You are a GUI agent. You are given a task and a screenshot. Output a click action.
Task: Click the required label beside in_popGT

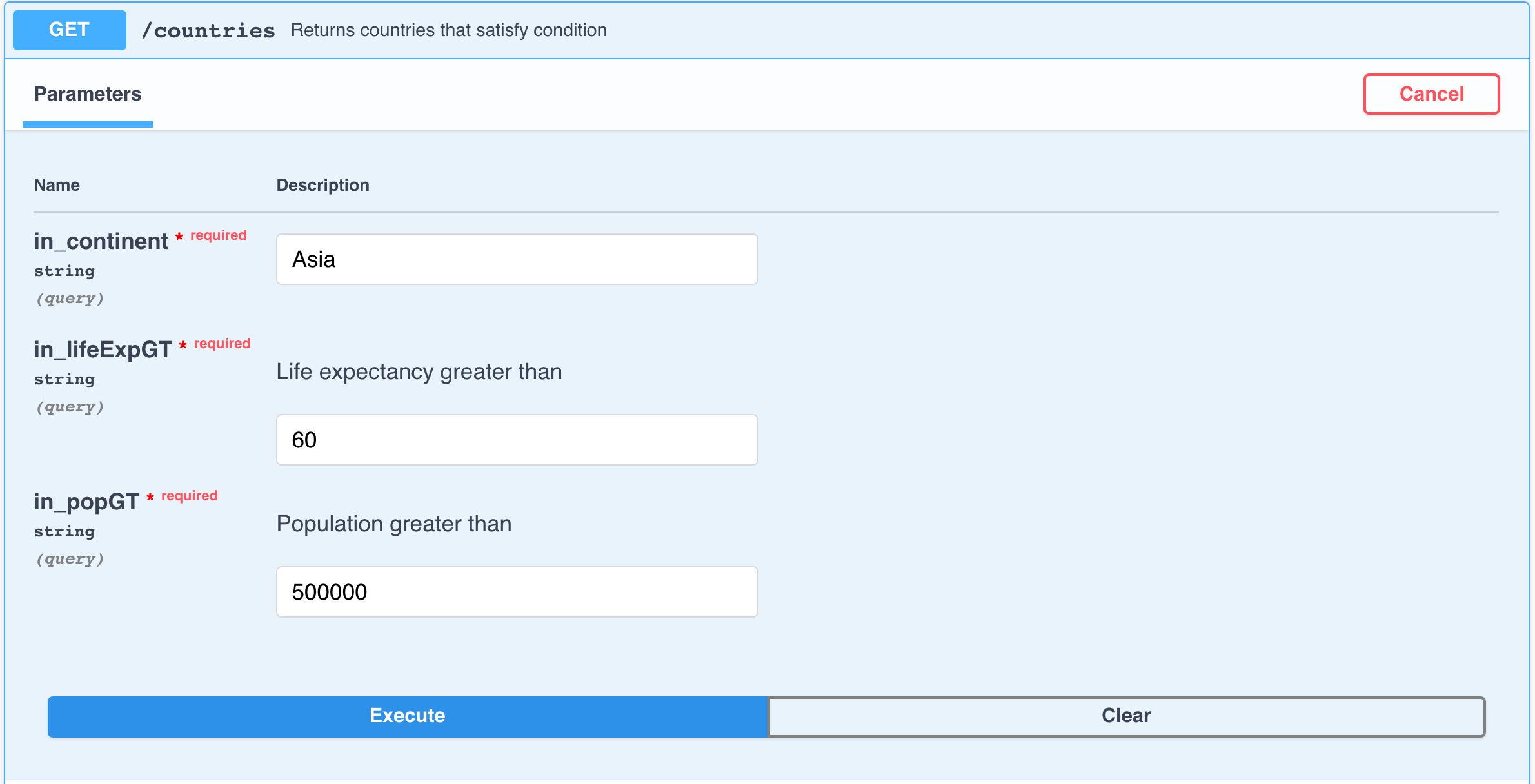[x=190, y=496]
